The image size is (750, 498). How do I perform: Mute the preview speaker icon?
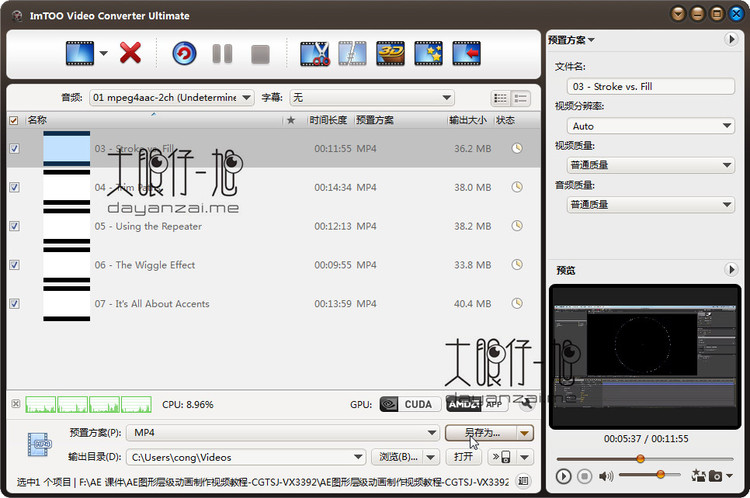point(606,476)
